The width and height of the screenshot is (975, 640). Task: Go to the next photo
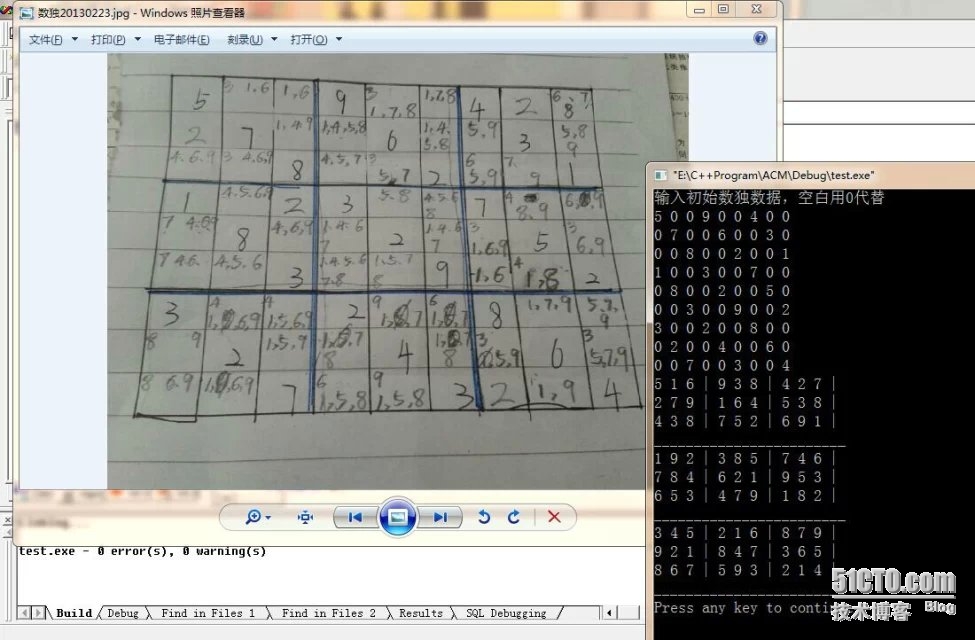coord(440,517)
